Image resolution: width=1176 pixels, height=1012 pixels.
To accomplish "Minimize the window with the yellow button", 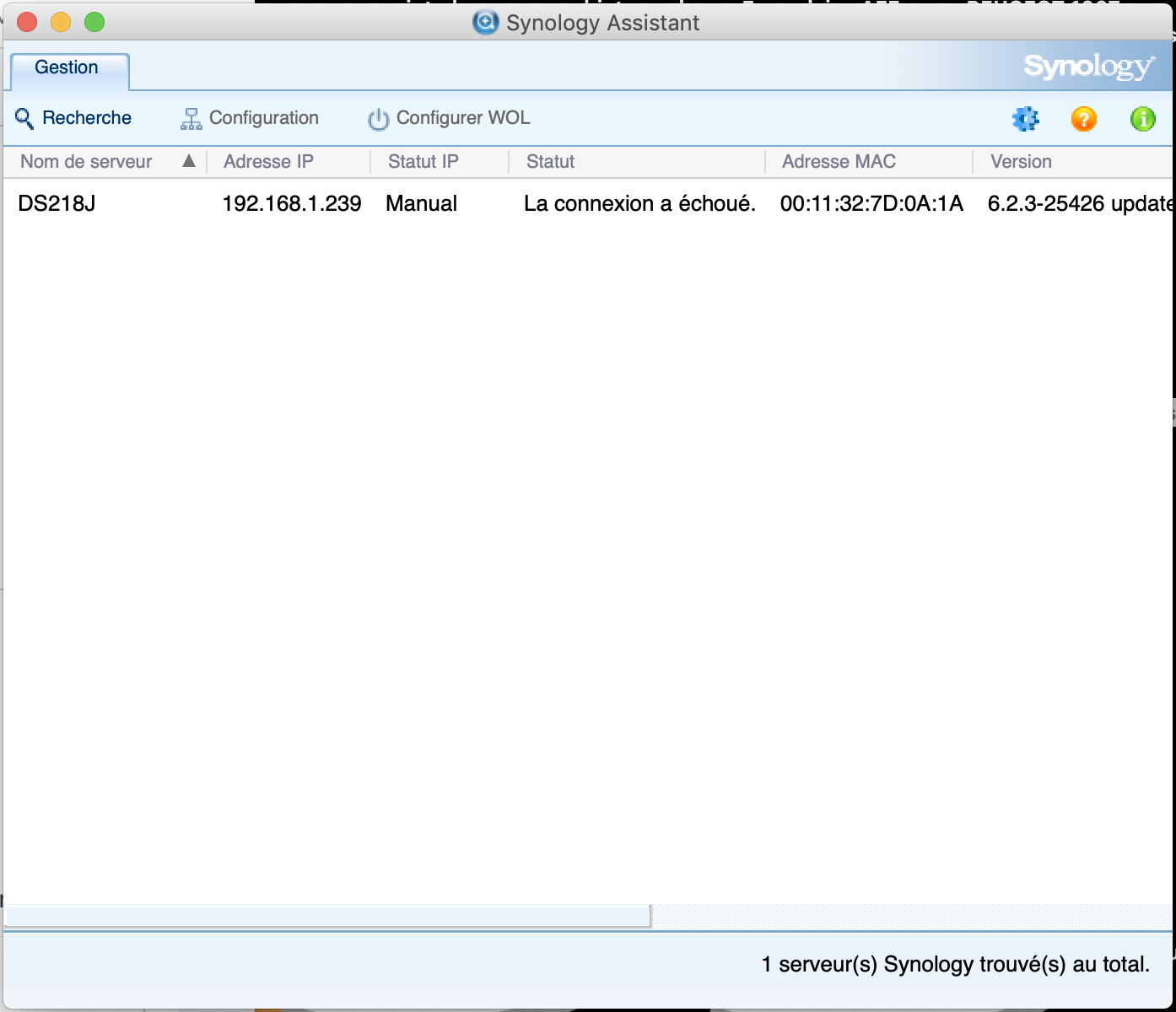I will point(61,22).
